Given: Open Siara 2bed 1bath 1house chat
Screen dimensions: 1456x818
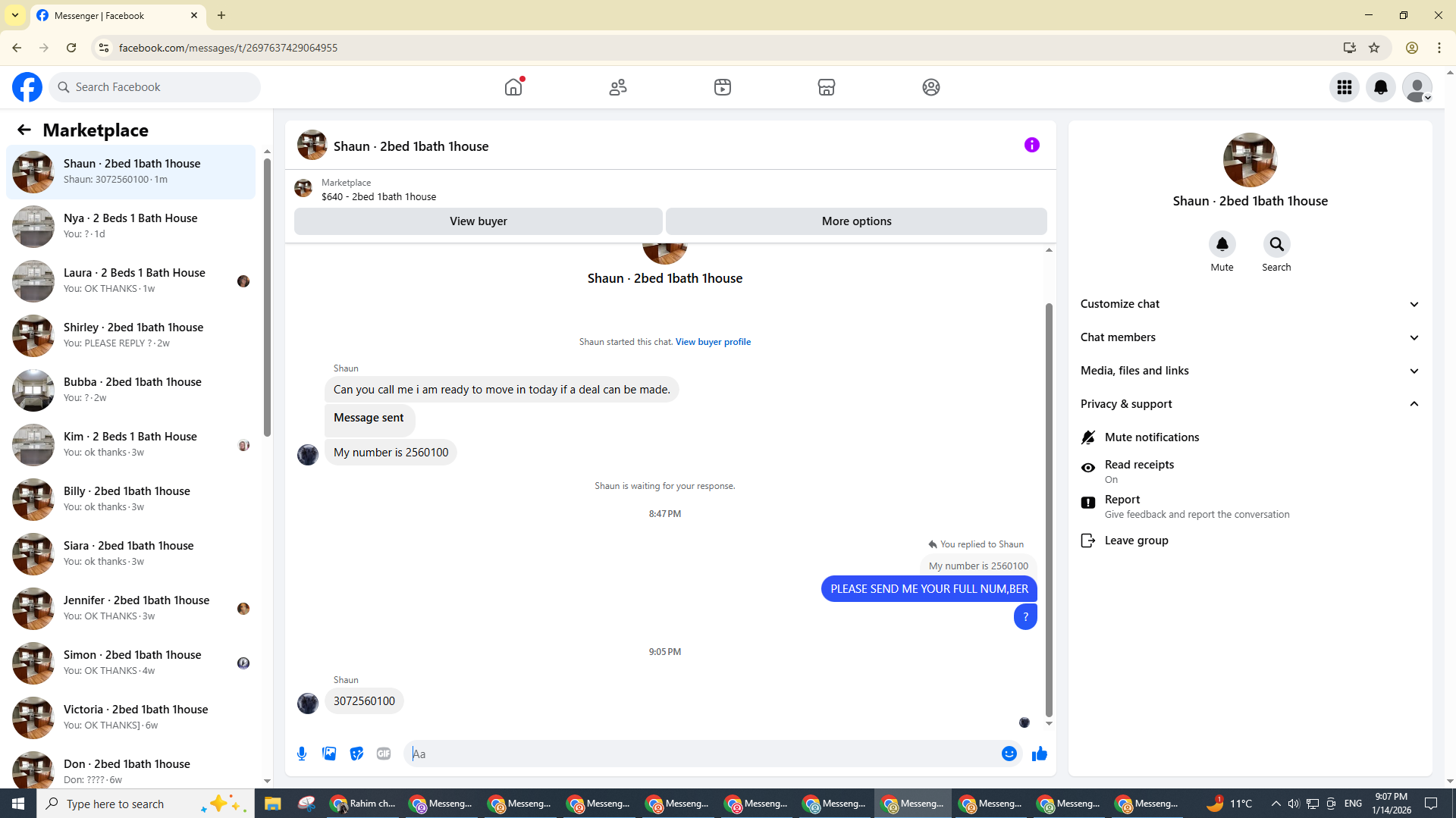Looking at the screenshot, I should [130, 553].
